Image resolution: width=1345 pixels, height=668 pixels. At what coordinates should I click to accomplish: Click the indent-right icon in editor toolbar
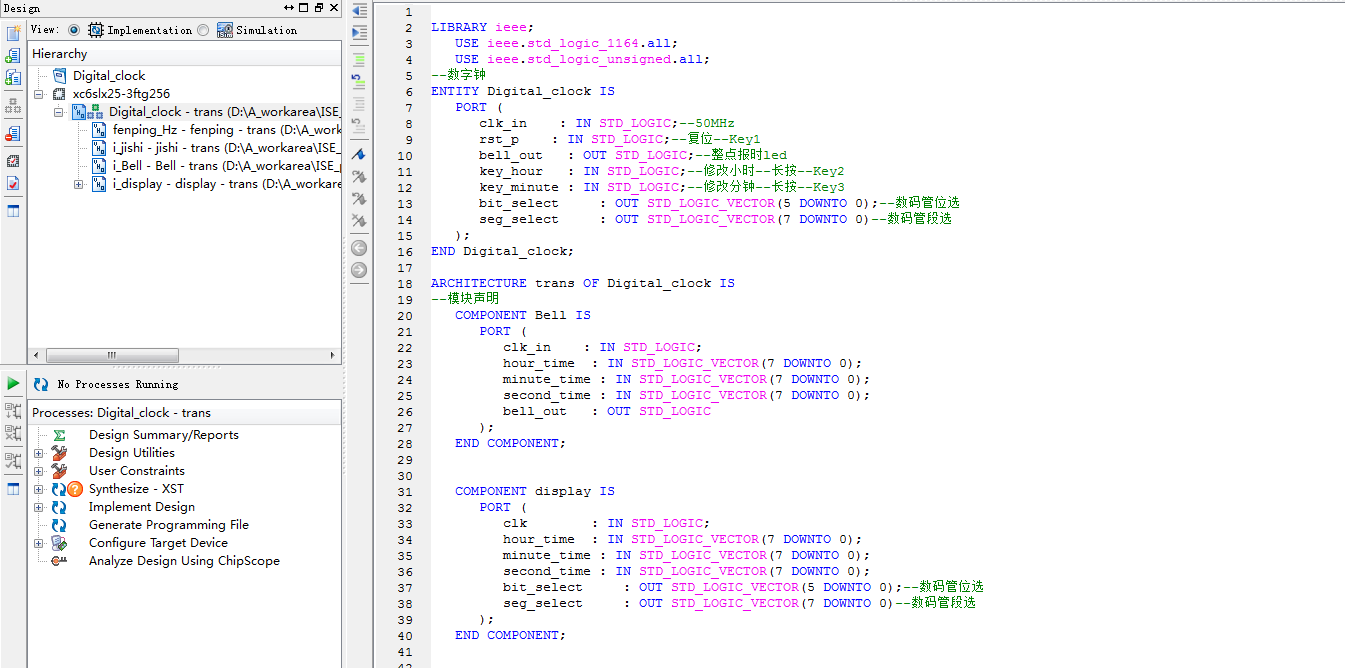point(359,33)
